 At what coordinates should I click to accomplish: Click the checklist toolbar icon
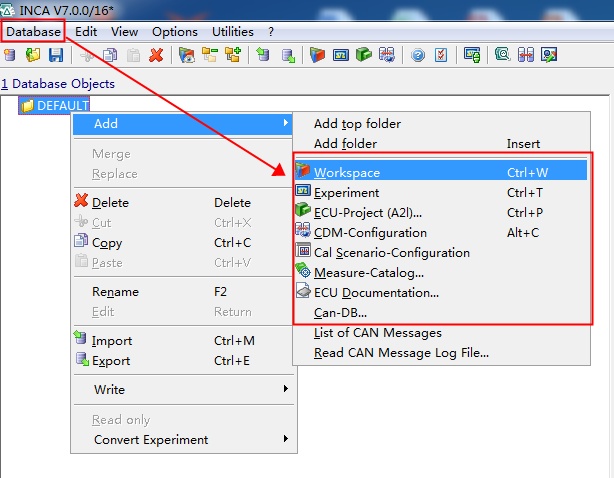[x=441, y=55]
